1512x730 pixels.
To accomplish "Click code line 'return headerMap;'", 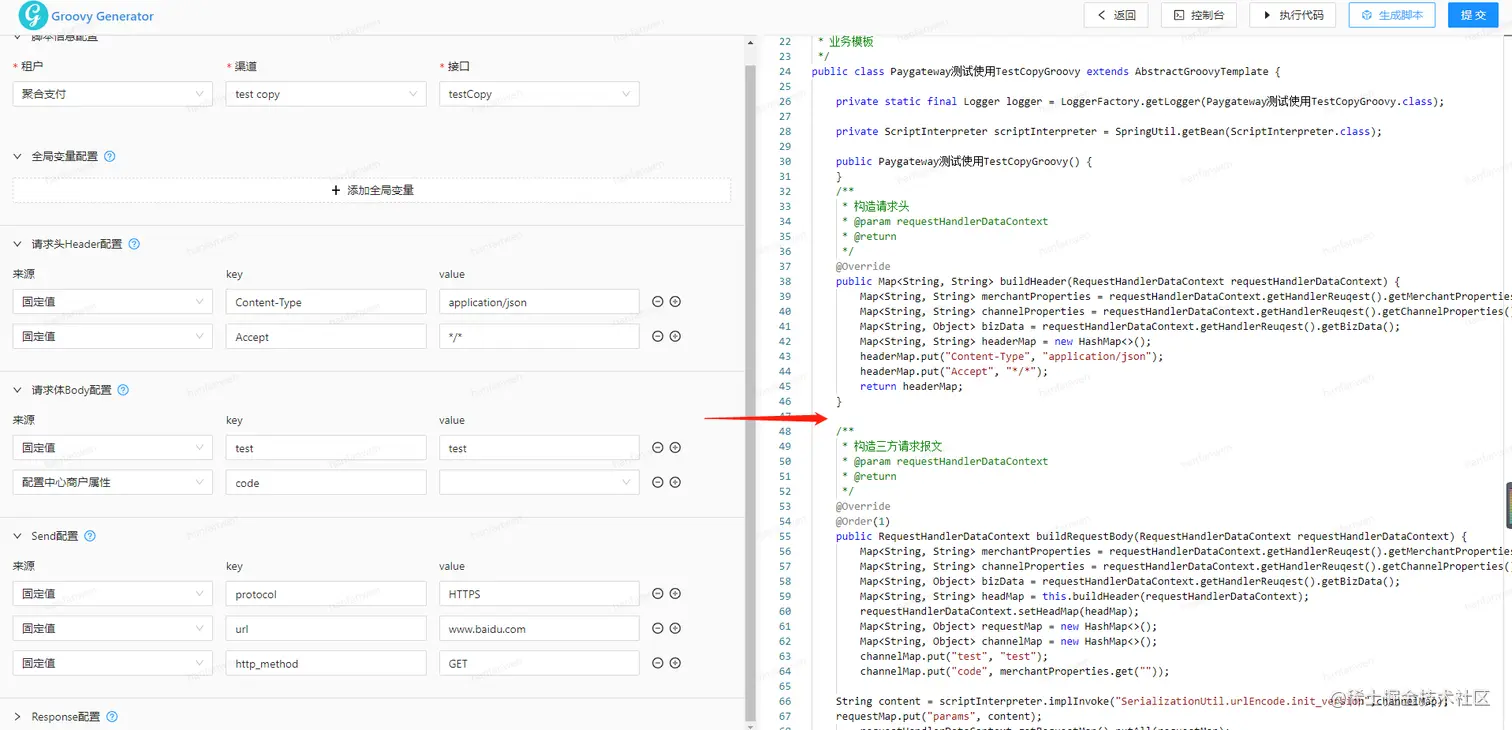I will click(910, 386).
